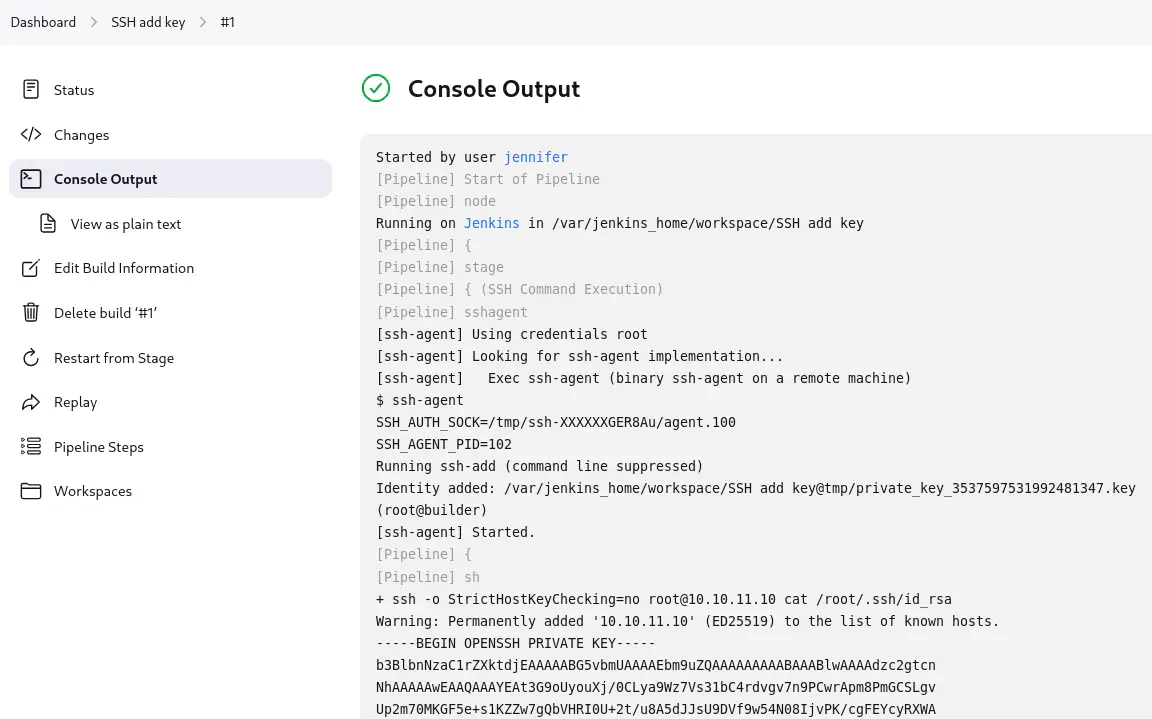The image size is (1152, 719).
Task: Click the Workspaces folder icon
Action: tap(31, 491)
